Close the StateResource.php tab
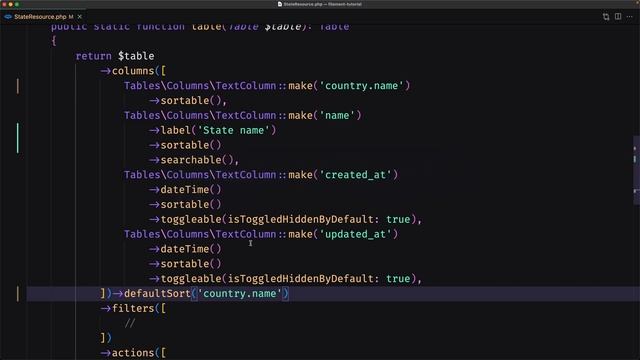The width and height of the screenshot is (640, 360). (x=80, y=17)
